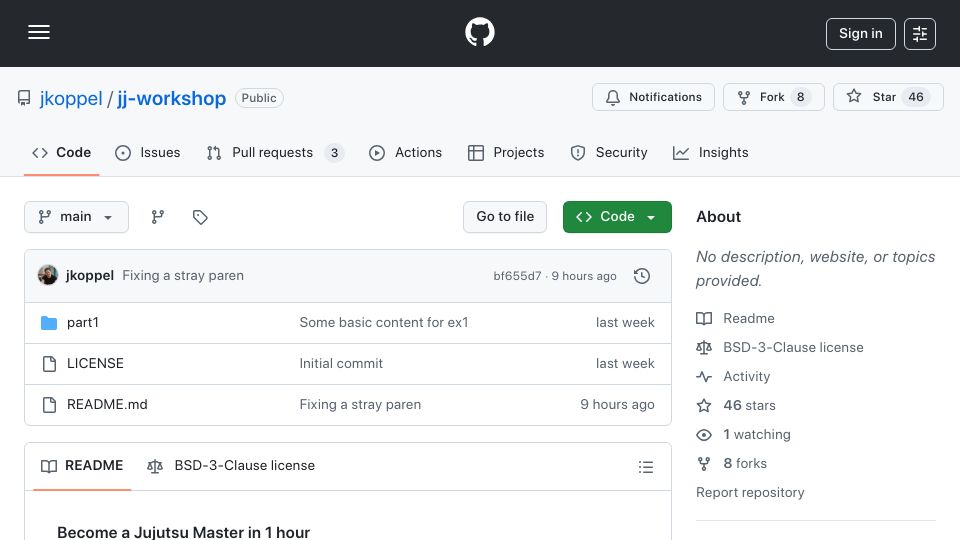Click the scale icon beside sidebar license

(x=704, y=348)
